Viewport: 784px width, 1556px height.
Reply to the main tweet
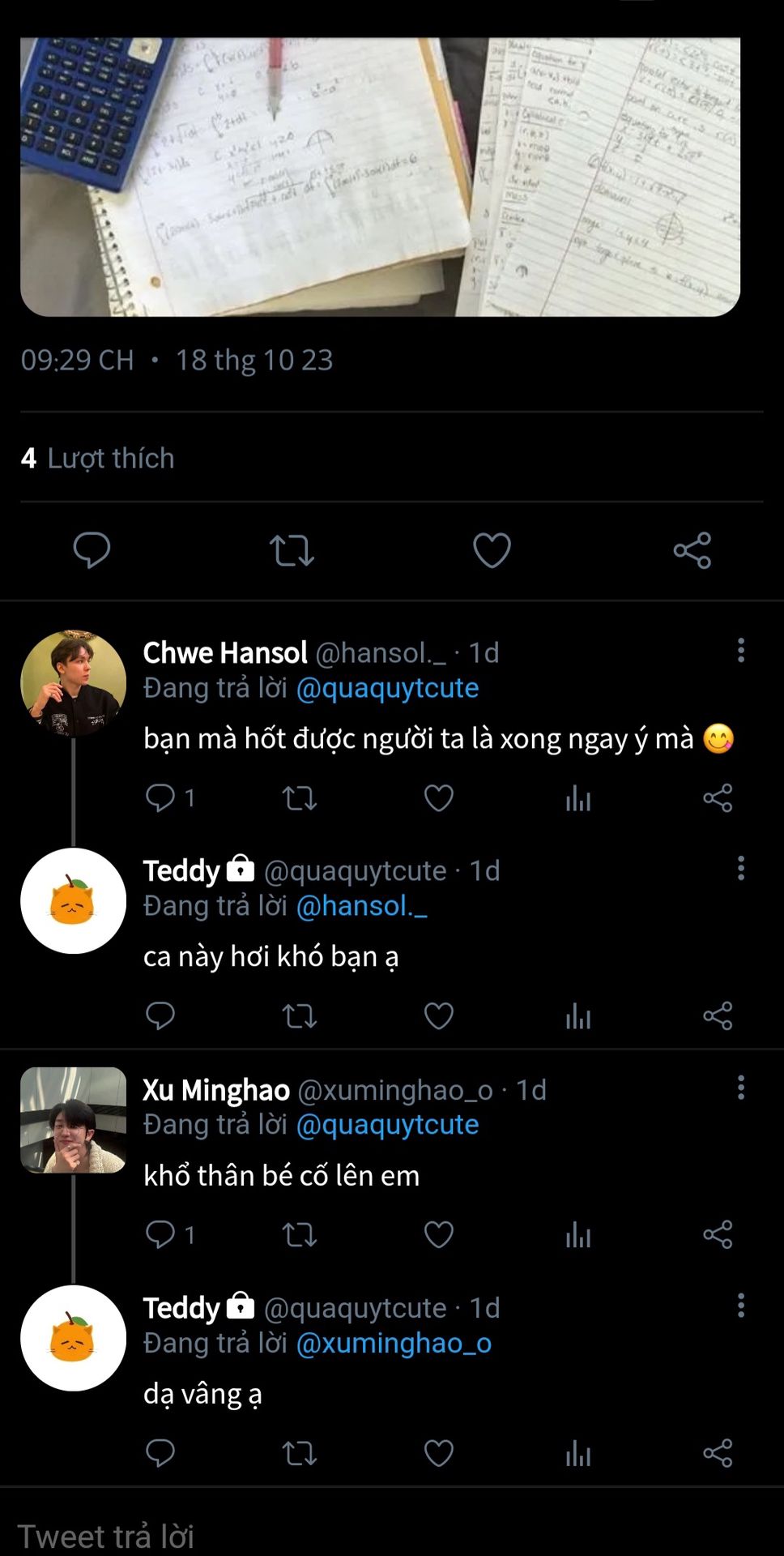[x=92, y=550]
